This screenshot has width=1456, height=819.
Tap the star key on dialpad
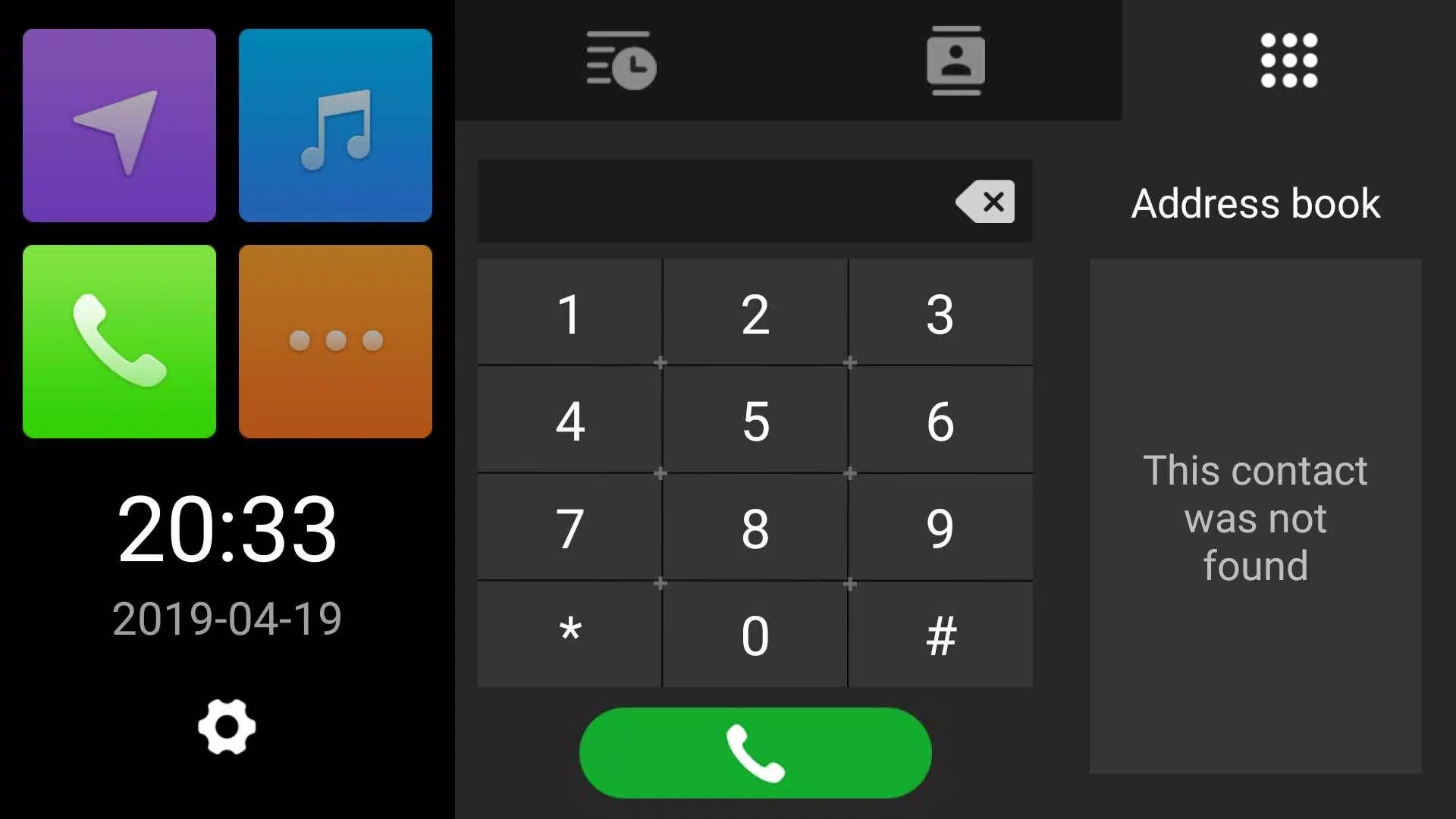pyautogui.click(x=569, y=636)
